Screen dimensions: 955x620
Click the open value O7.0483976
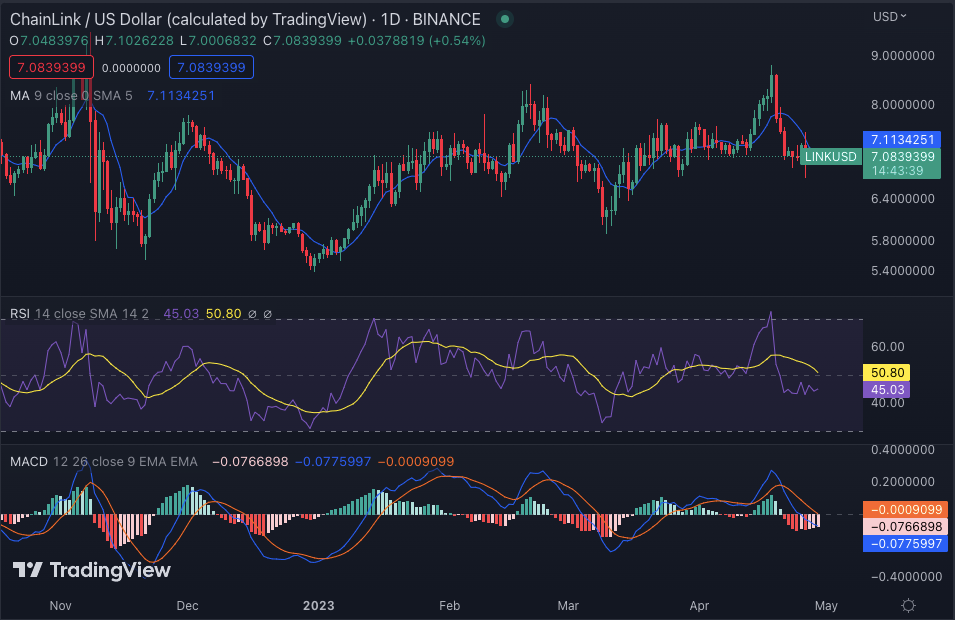pyautogui.click(x=49, y=41)
